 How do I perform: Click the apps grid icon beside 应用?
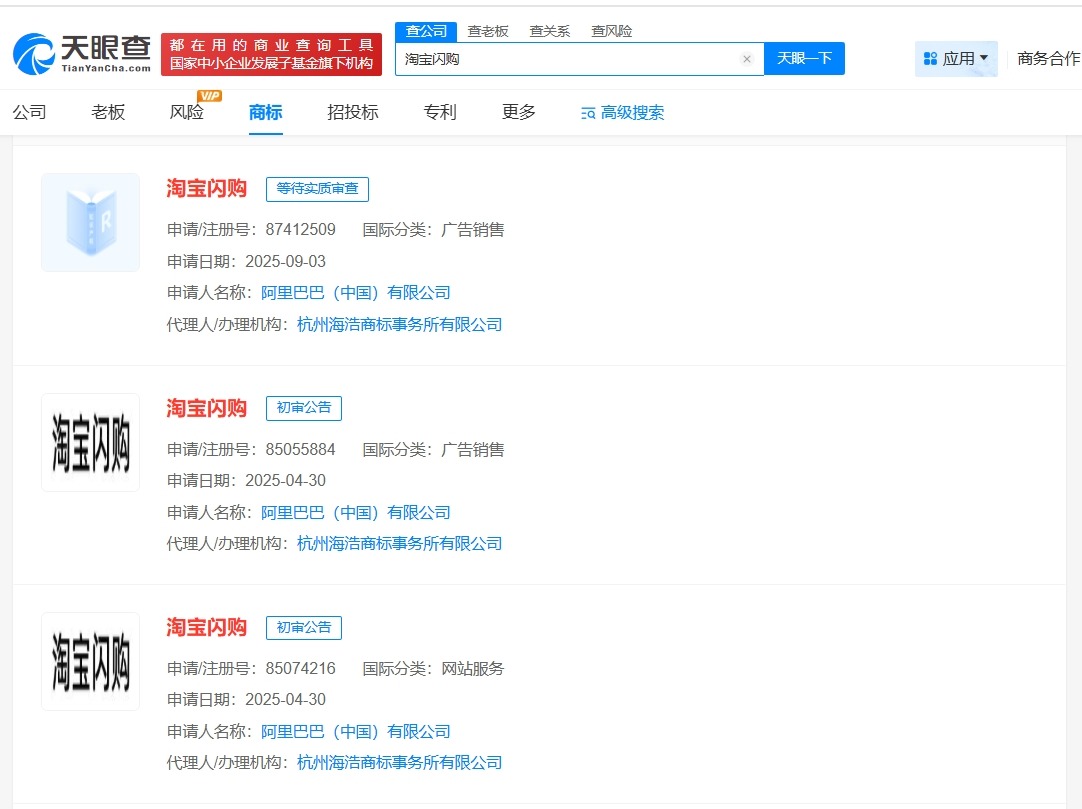tap(932, 58)
